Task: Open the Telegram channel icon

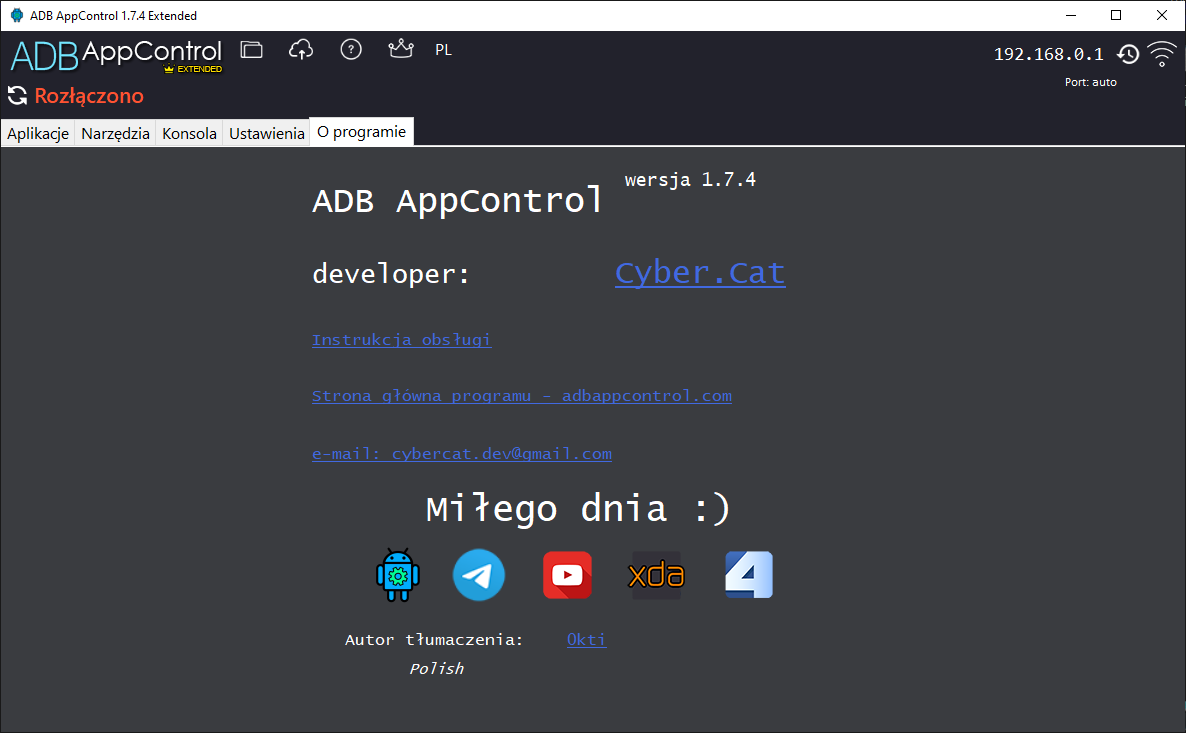Action: click(479, 575)
